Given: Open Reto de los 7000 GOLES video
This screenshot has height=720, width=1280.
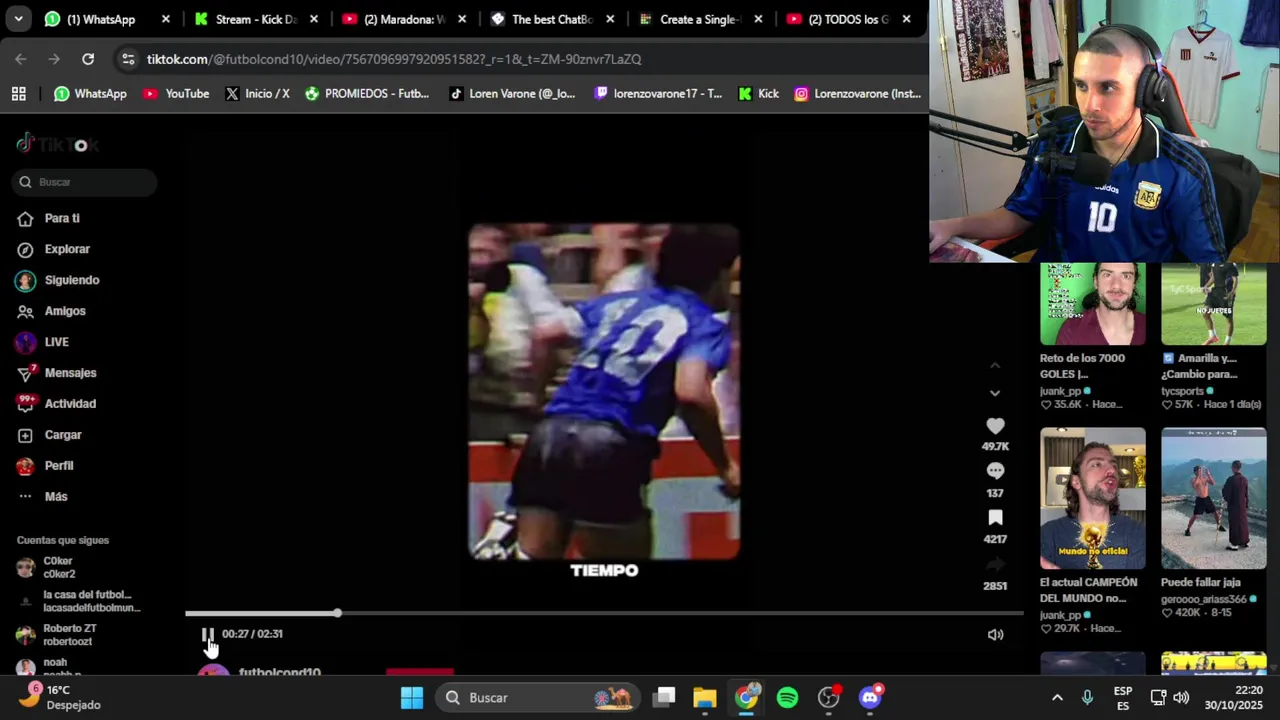Looking at the screenshot, I should pyautogui.click(x=1092, y=304).
